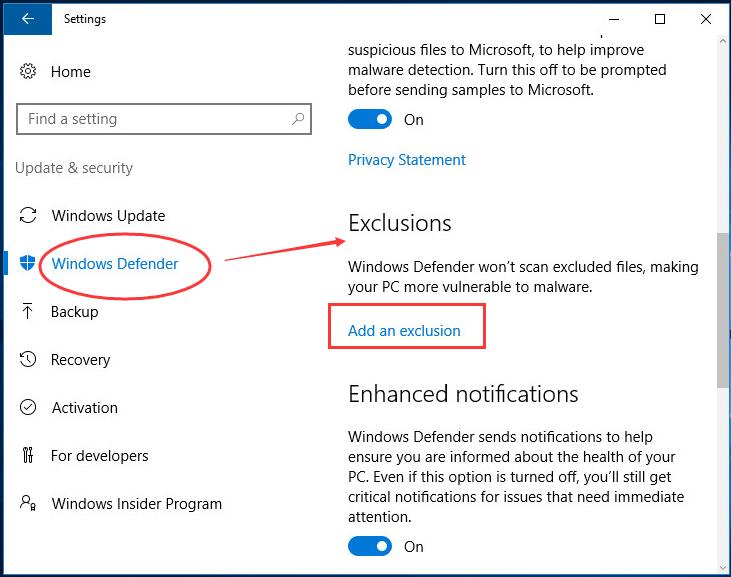Viewport: 731px width, 577px height.
Task: Open the Privacy Statement link
Action: (406, 160)
